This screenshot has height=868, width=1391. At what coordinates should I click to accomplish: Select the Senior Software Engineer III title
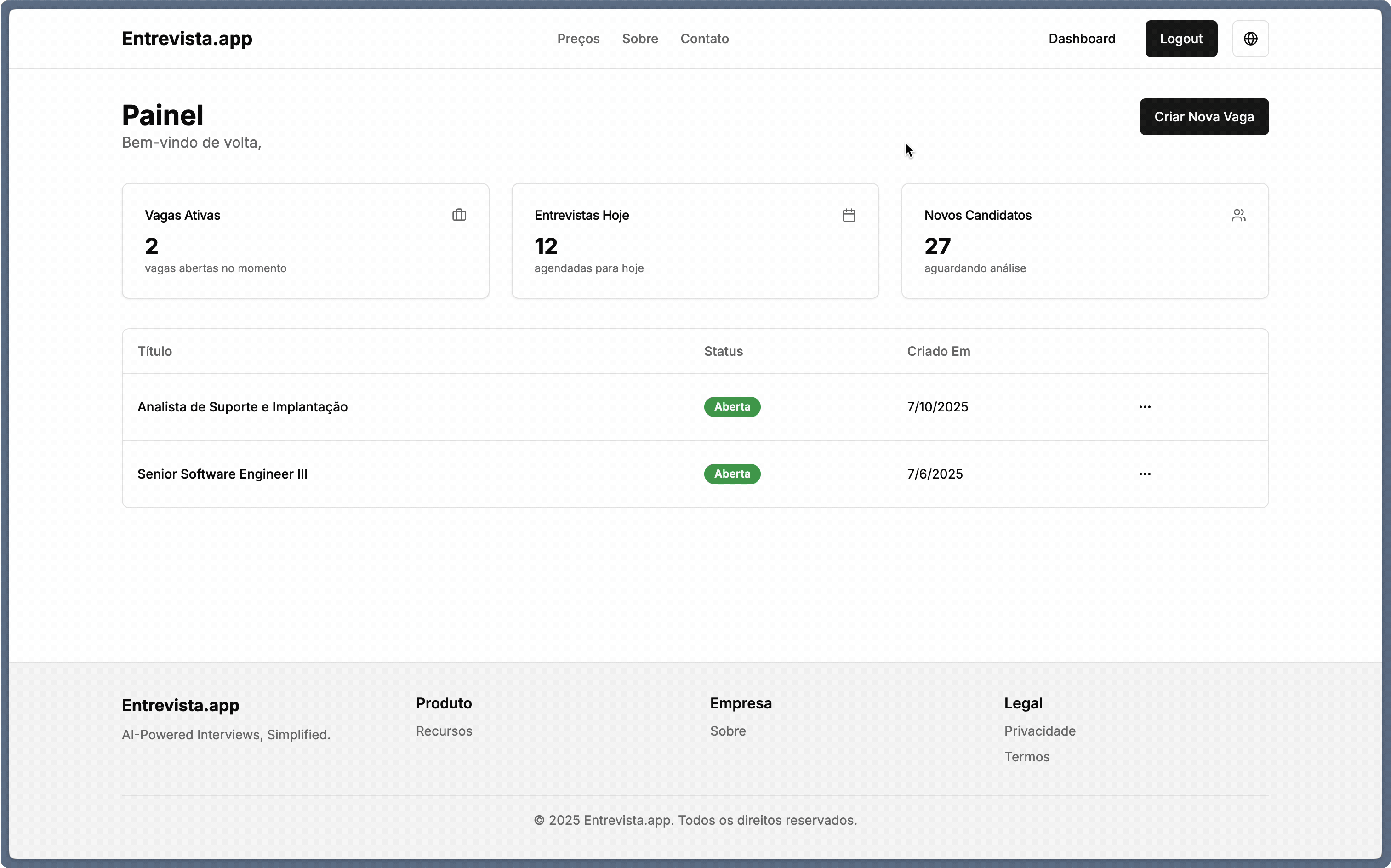click(222, 474)
